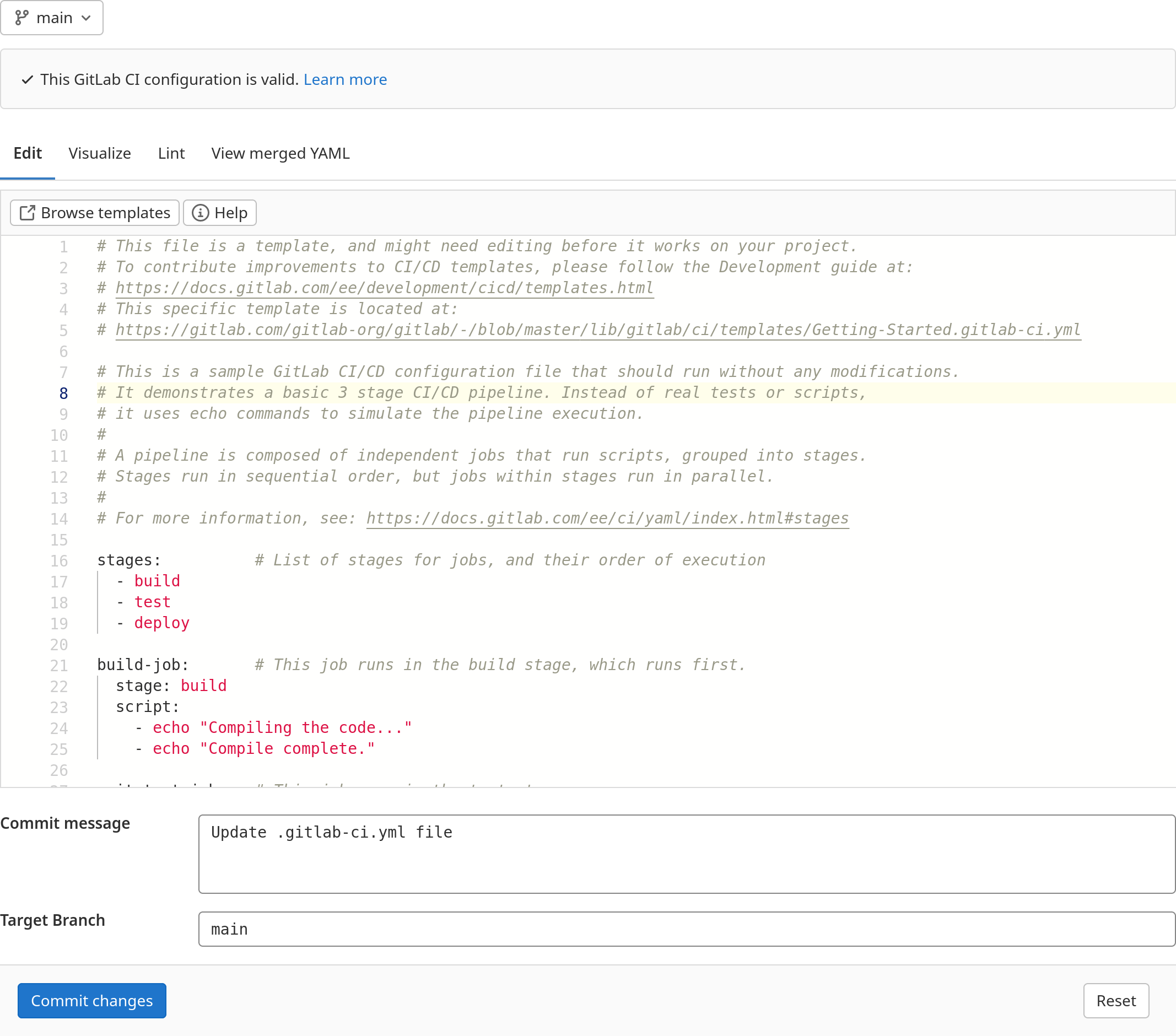Click the external link Browse templates icon
This screenshot has height=1036, width=1176.
(x=28, y=213)
